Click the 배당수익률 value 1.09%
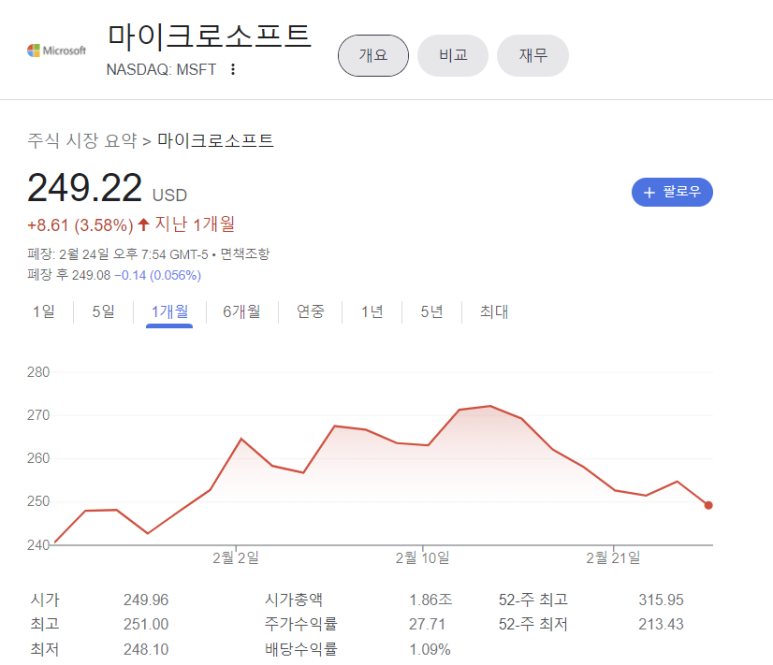The width and height of the screenshot is (773, 665). 430,649
